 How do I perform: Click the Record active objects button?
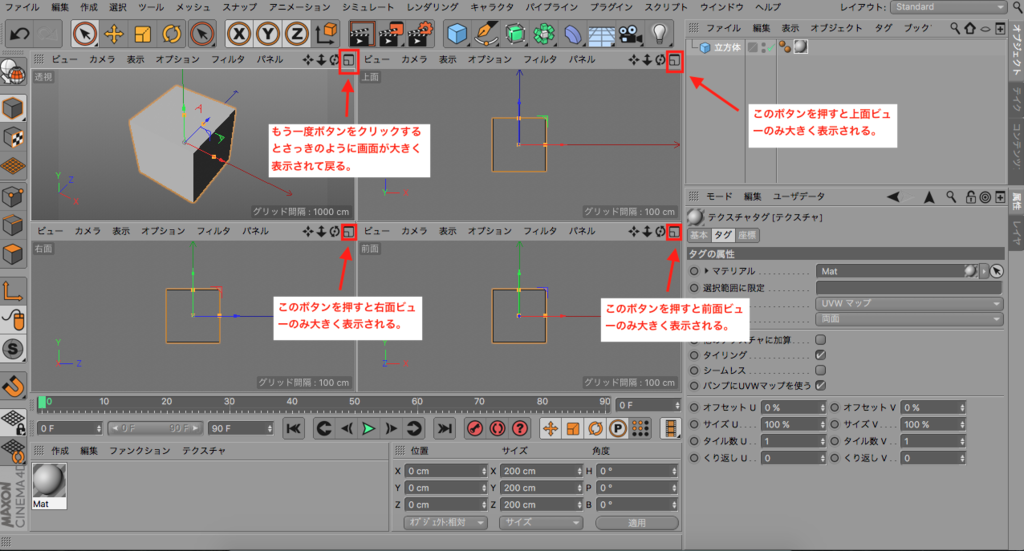475,428
